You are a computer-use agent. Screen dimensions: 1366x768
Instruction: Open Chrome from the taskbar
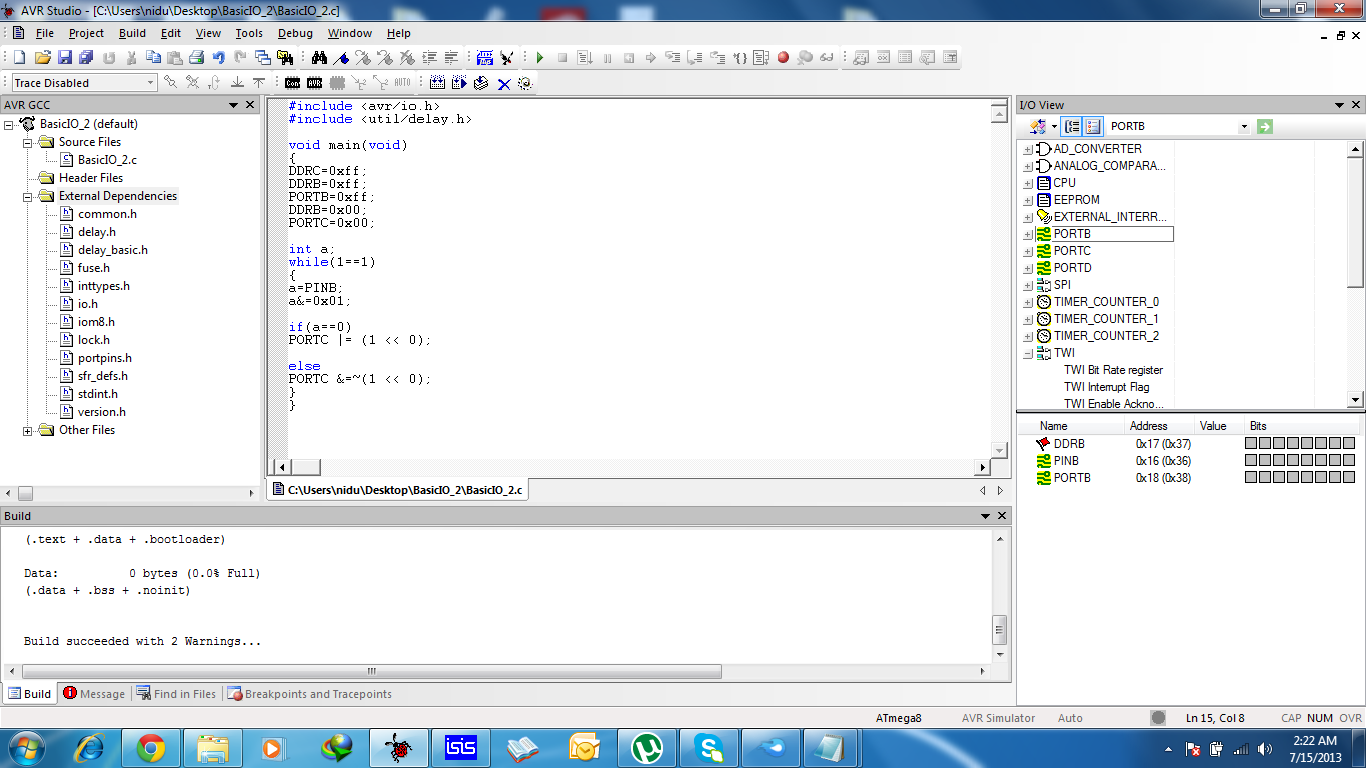point(151,747)
